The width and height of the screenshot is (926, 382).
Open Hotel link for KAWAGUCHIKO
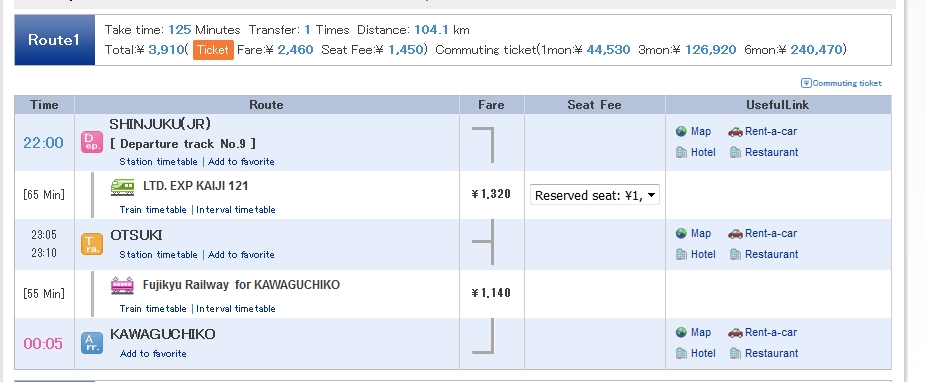tap(696, 353)
